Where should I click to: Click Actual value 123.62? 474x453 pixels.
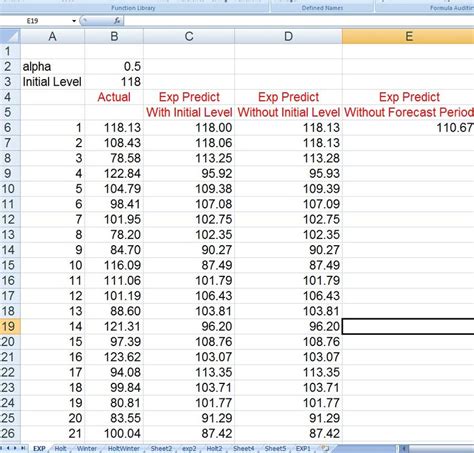(114, 357)
